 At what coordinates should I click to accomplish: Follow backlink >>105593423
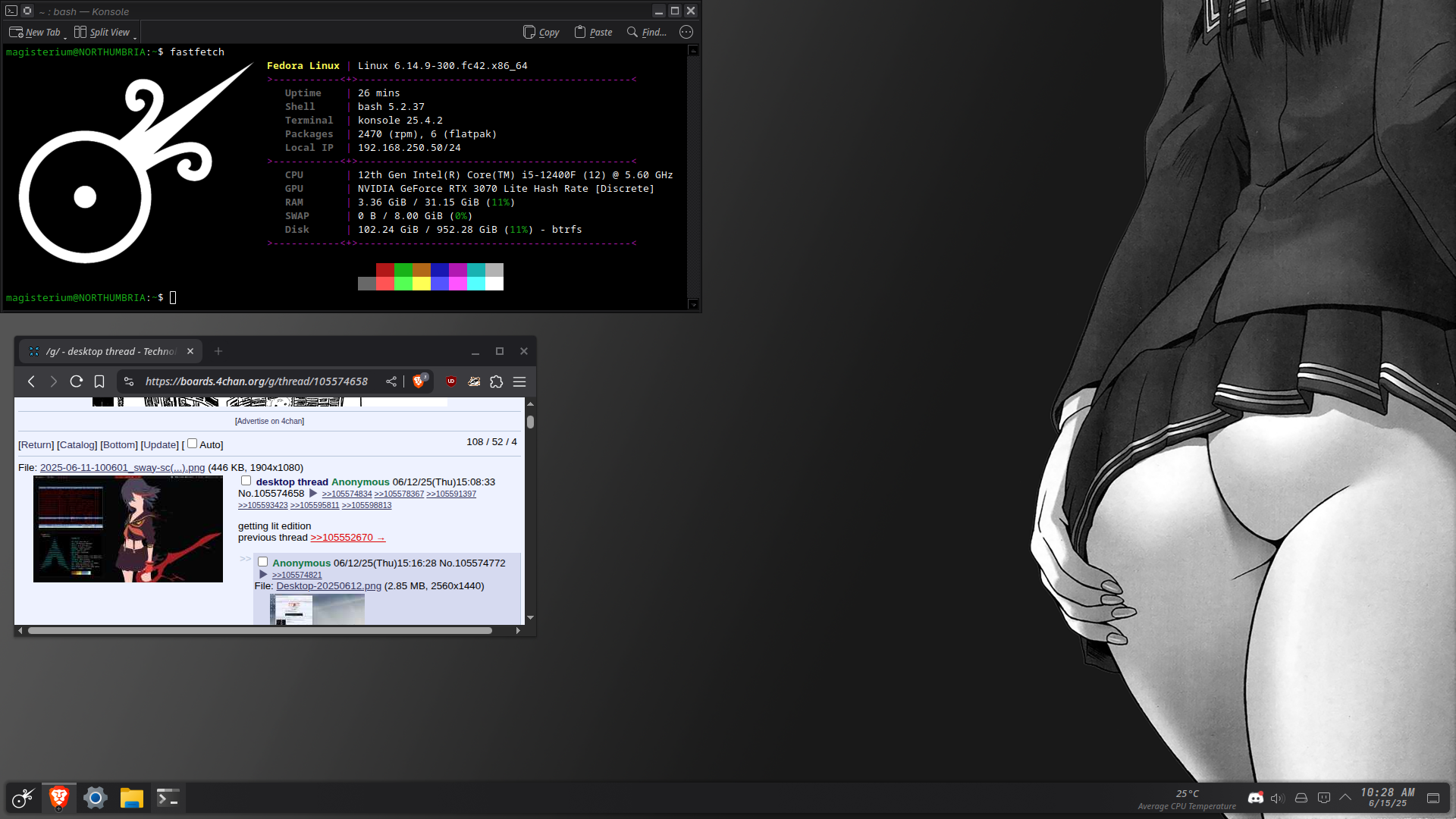263,505
